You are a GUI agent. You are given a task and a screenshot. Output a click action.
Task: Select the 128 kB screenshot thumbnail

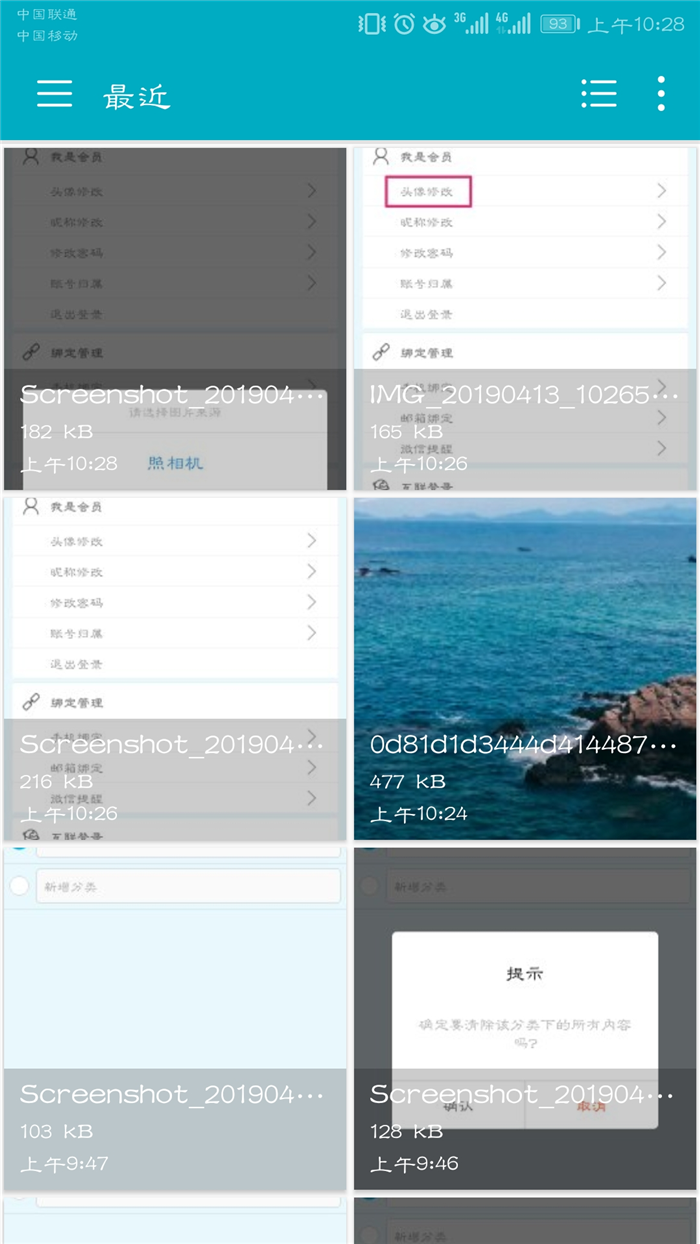pos(525,1019)
